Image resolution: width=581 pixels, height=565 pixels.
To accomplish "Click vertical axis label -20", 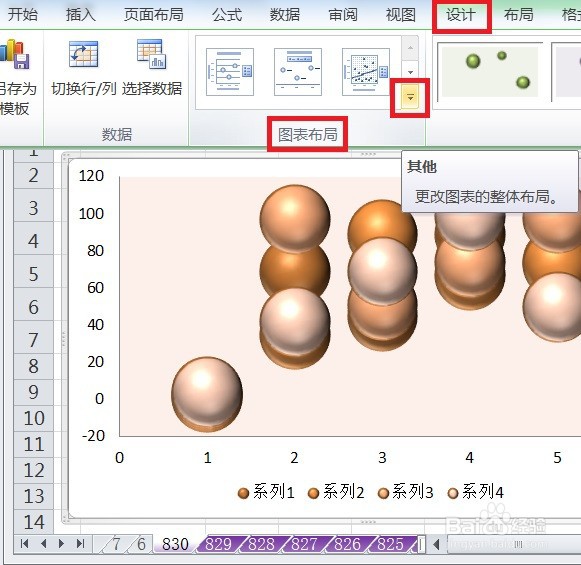I will (x=93, y=436).
